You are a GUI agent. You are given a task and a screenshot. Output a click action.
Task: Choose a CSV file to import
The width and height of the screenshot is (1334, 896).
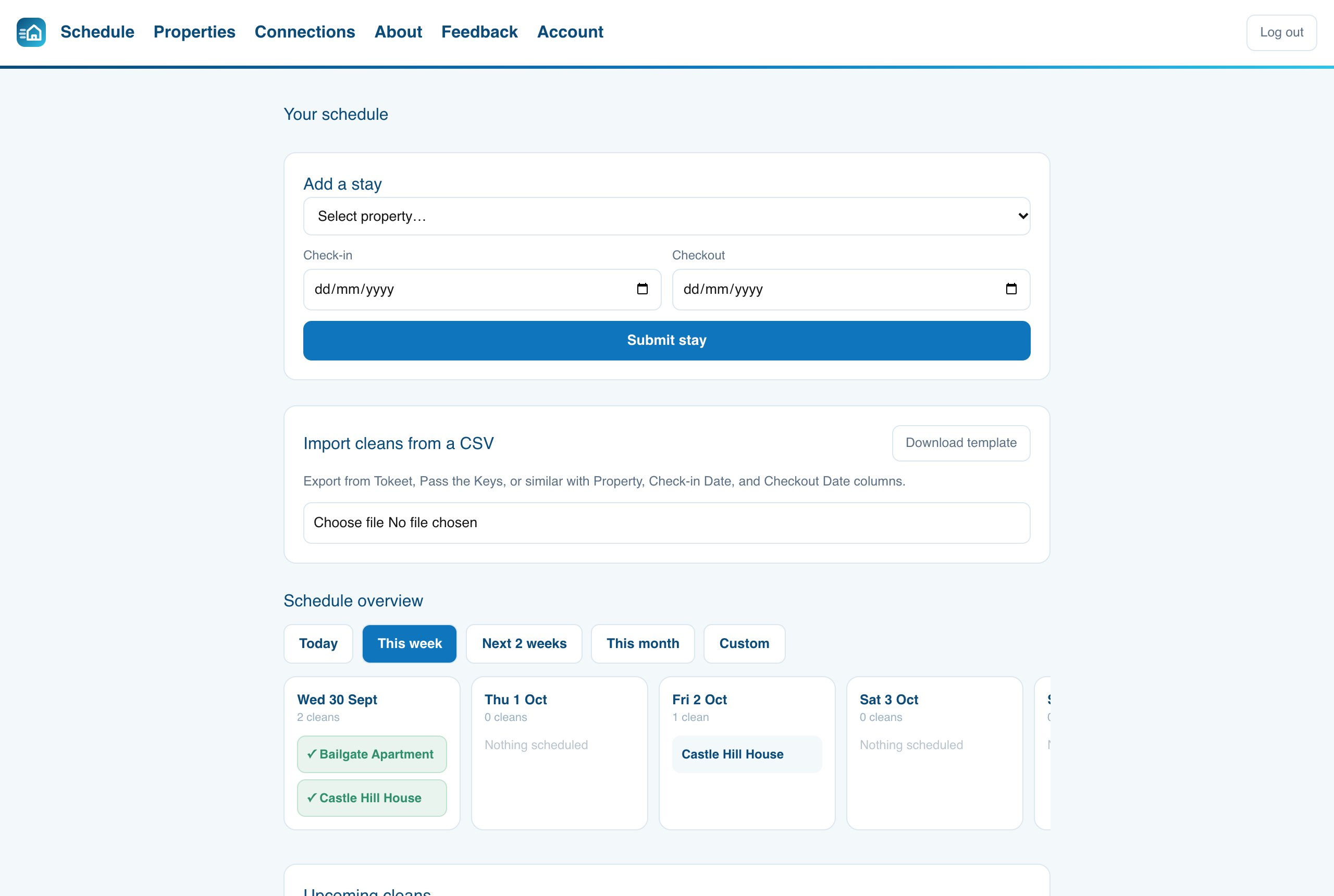[666, 523]
